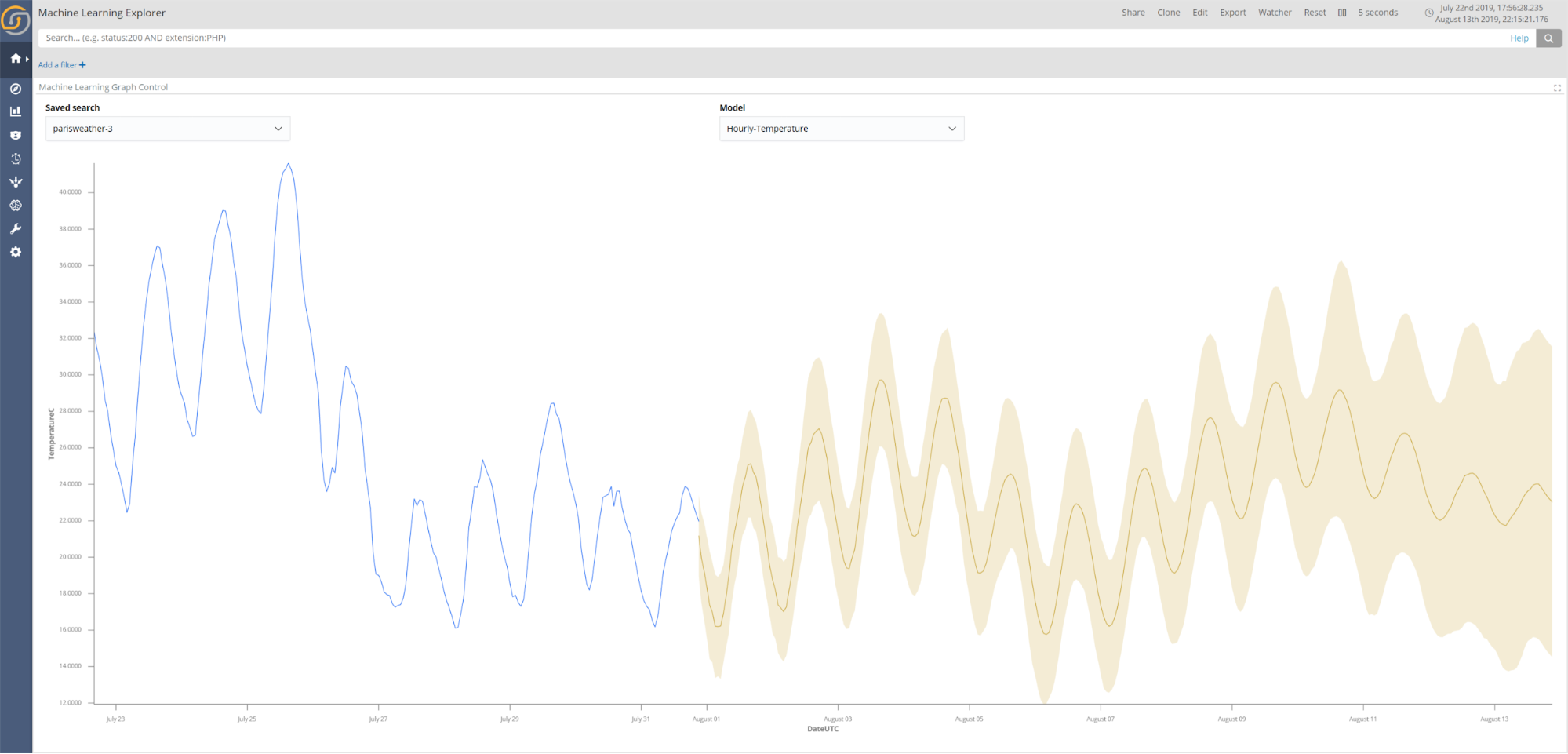Open the Home sidebar icon
Screen dimensions: 1568x754
click(x=16, y=58)
